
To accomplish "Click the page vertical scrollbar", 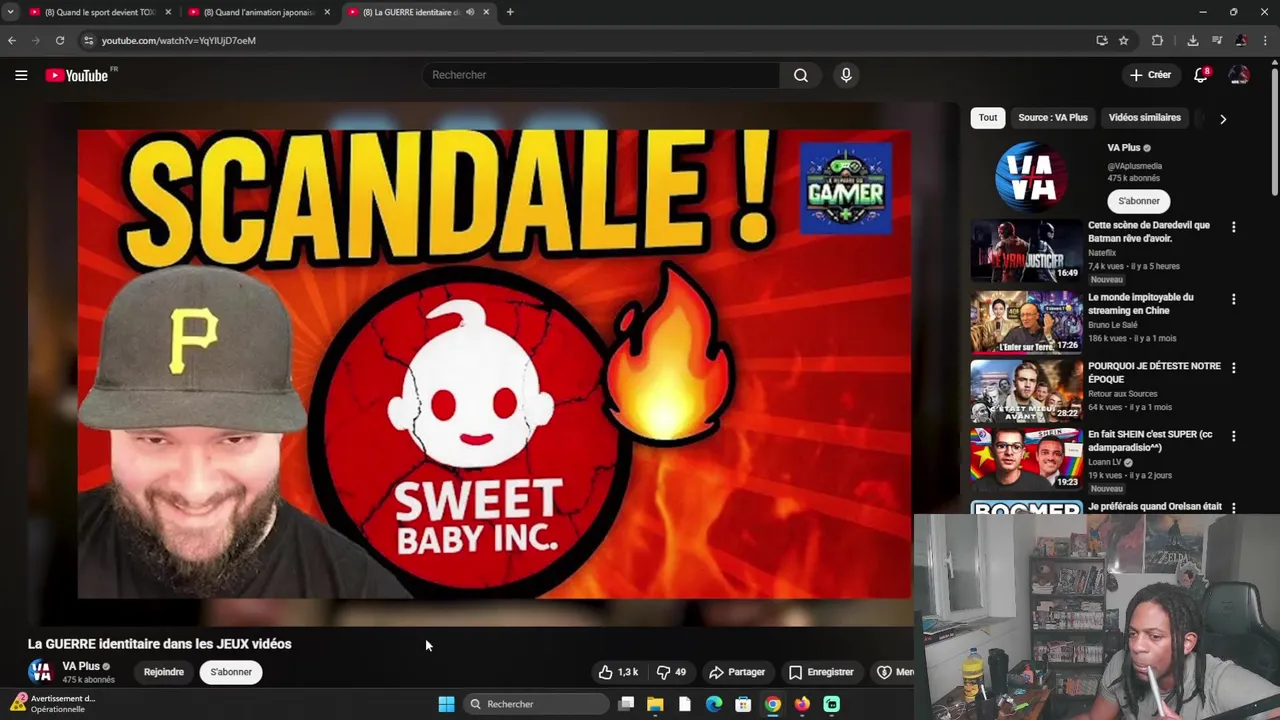I will coord(1274,130).
